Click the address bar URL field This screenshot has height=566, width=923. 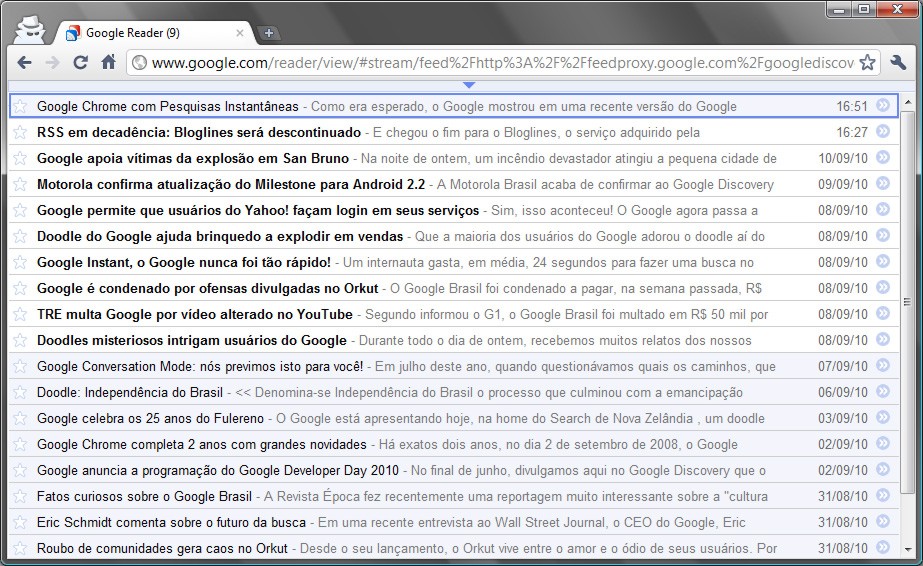click(503, 62)
